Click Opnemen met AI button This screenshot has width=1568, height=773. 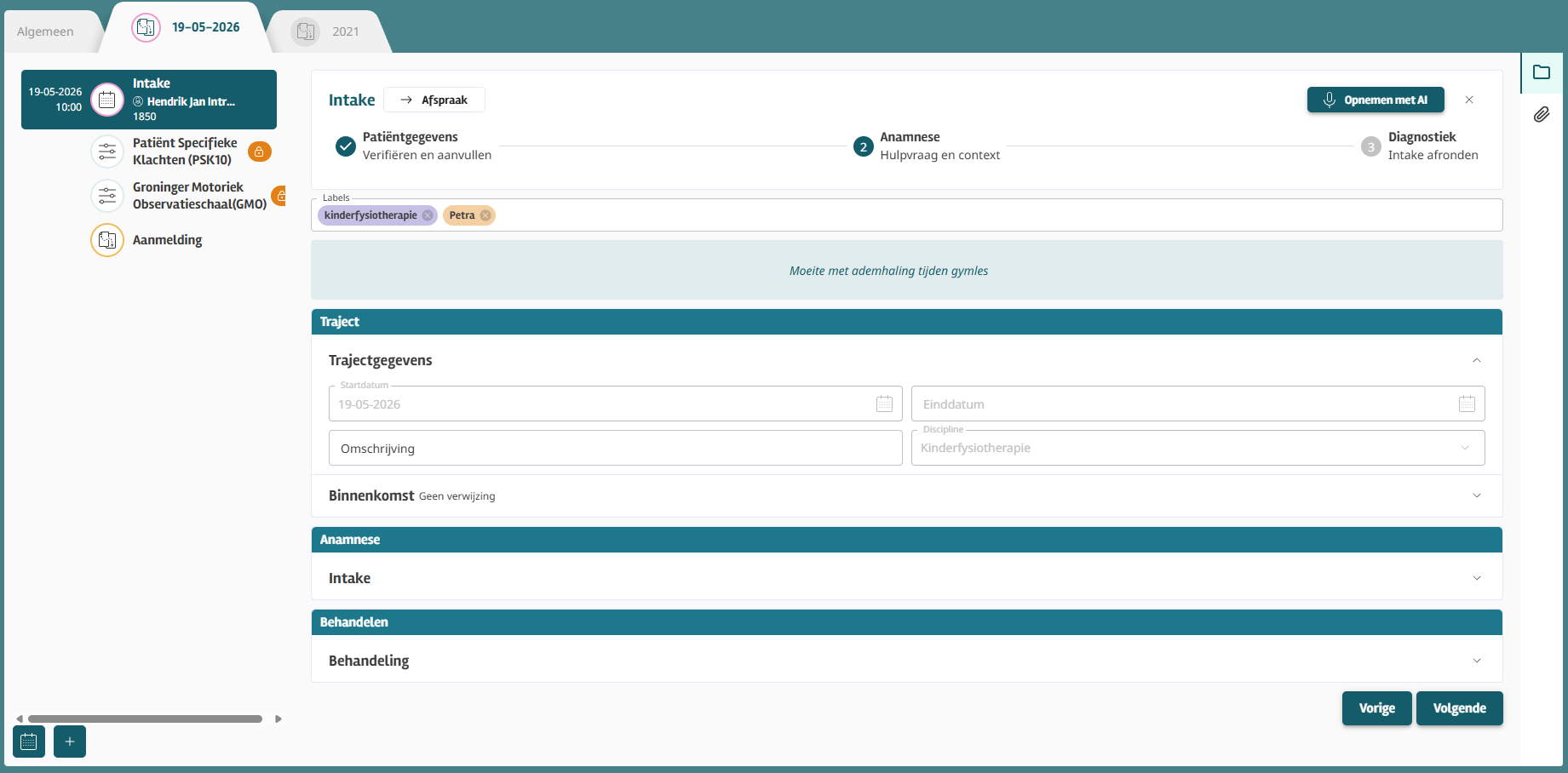(1376, 100)
